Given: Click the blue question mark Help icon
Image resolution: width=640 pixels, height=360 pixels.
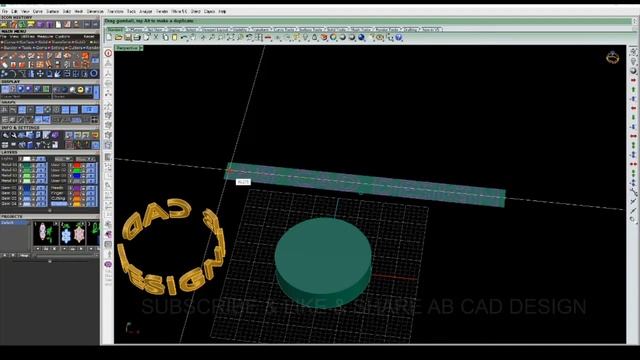Looking at the screenshot, I should [399, 38].
